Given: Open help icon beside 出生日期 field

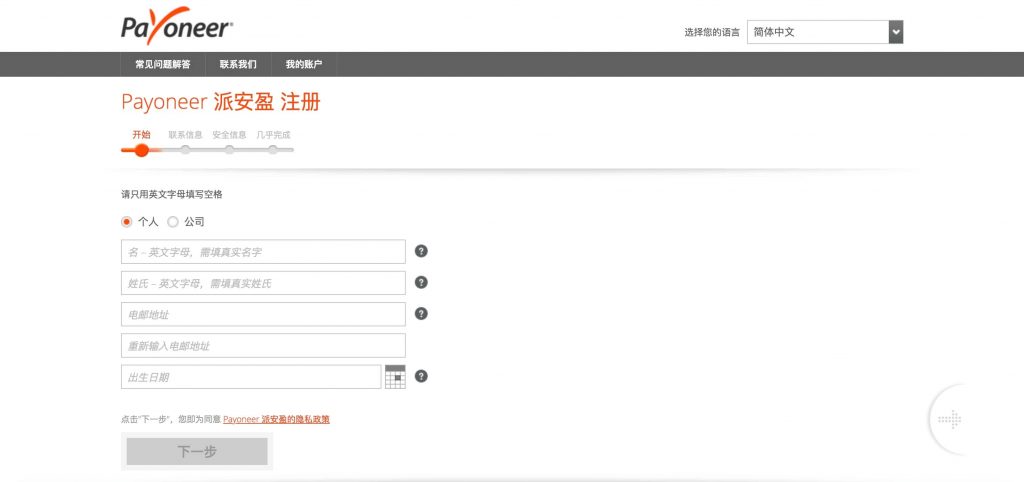Looking at the screenshot, I should [x=421, y=376].
